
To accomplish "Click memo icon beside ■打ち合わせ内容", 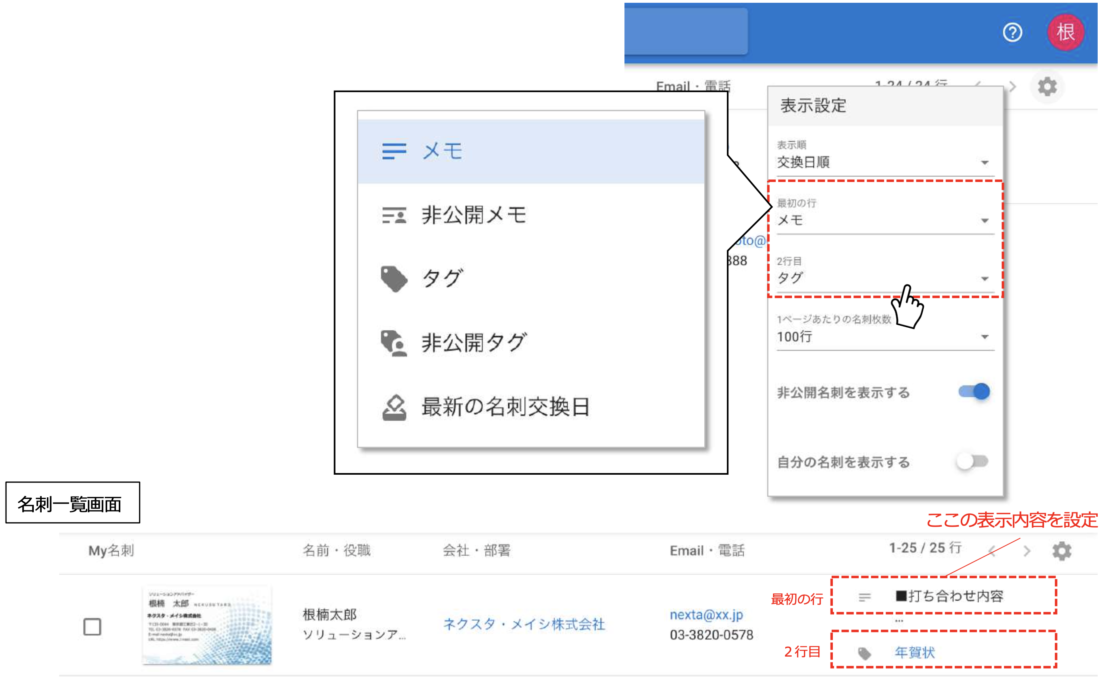I will (x=864, y=597).
